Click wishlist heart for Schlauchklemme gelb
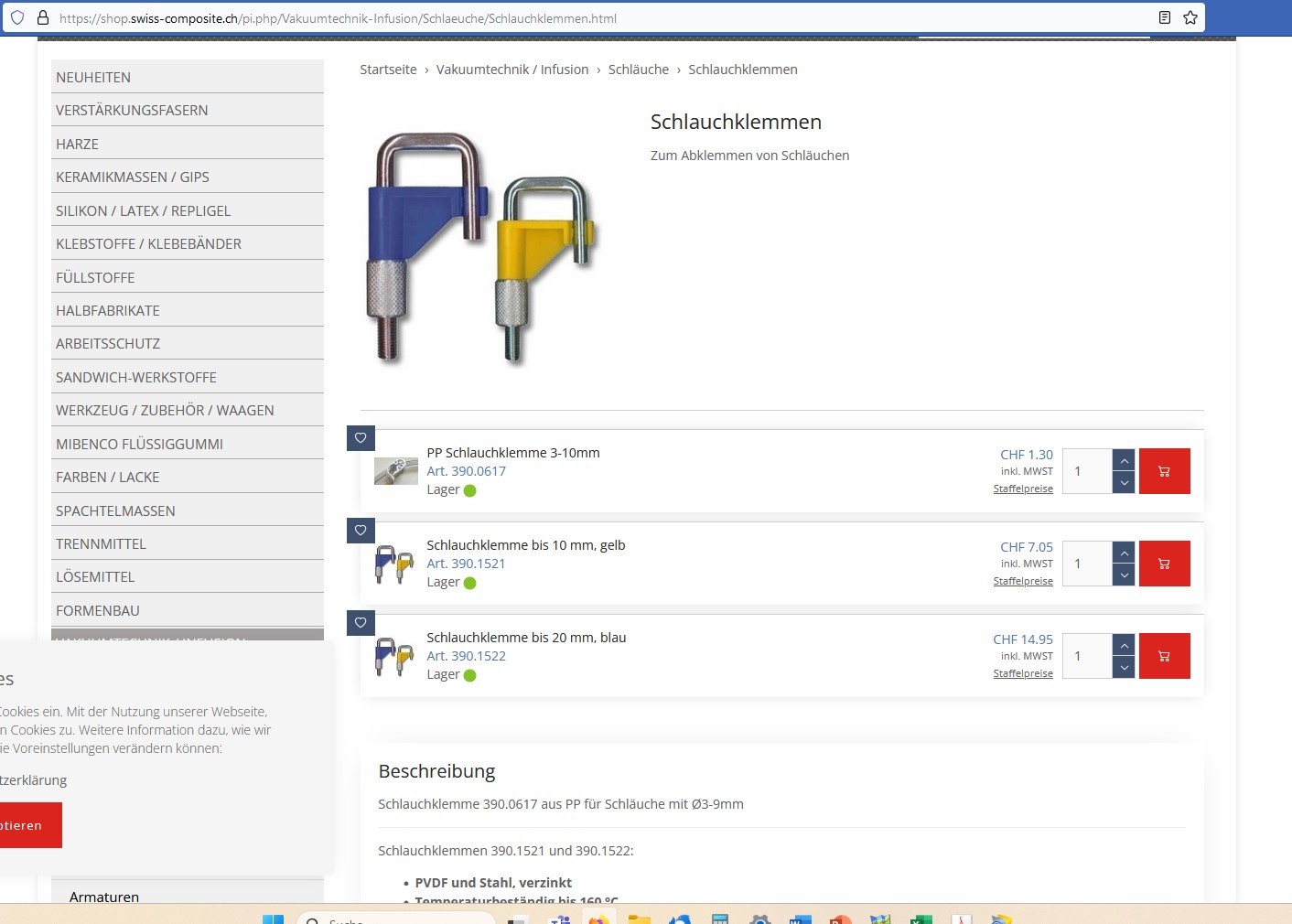The image size is (1292, 924). pyautogui.click(x=361, y=530)
